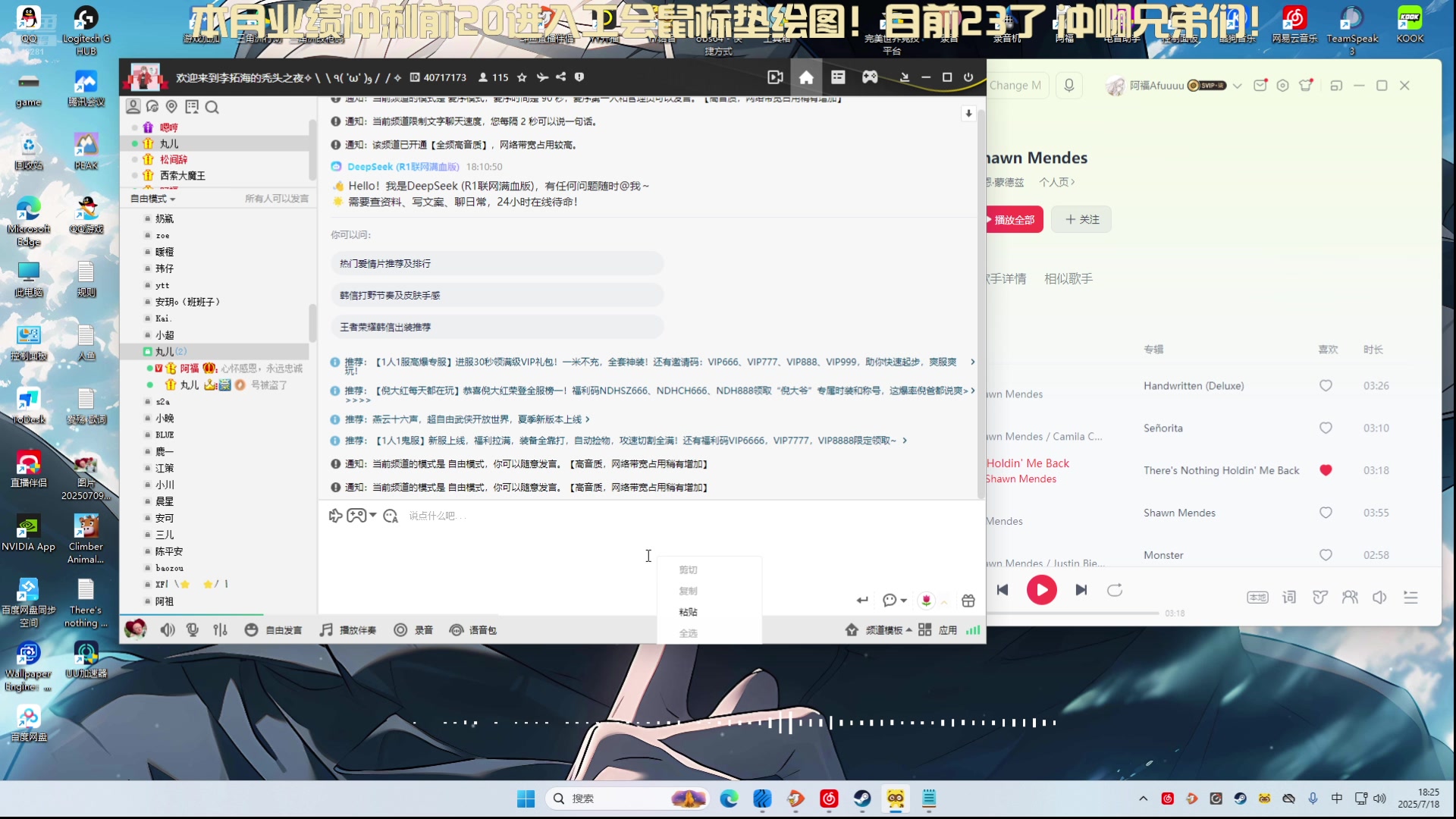Open the gift box icon in chat area
This screenshot has height=819, width=1456.
(968, 601)
